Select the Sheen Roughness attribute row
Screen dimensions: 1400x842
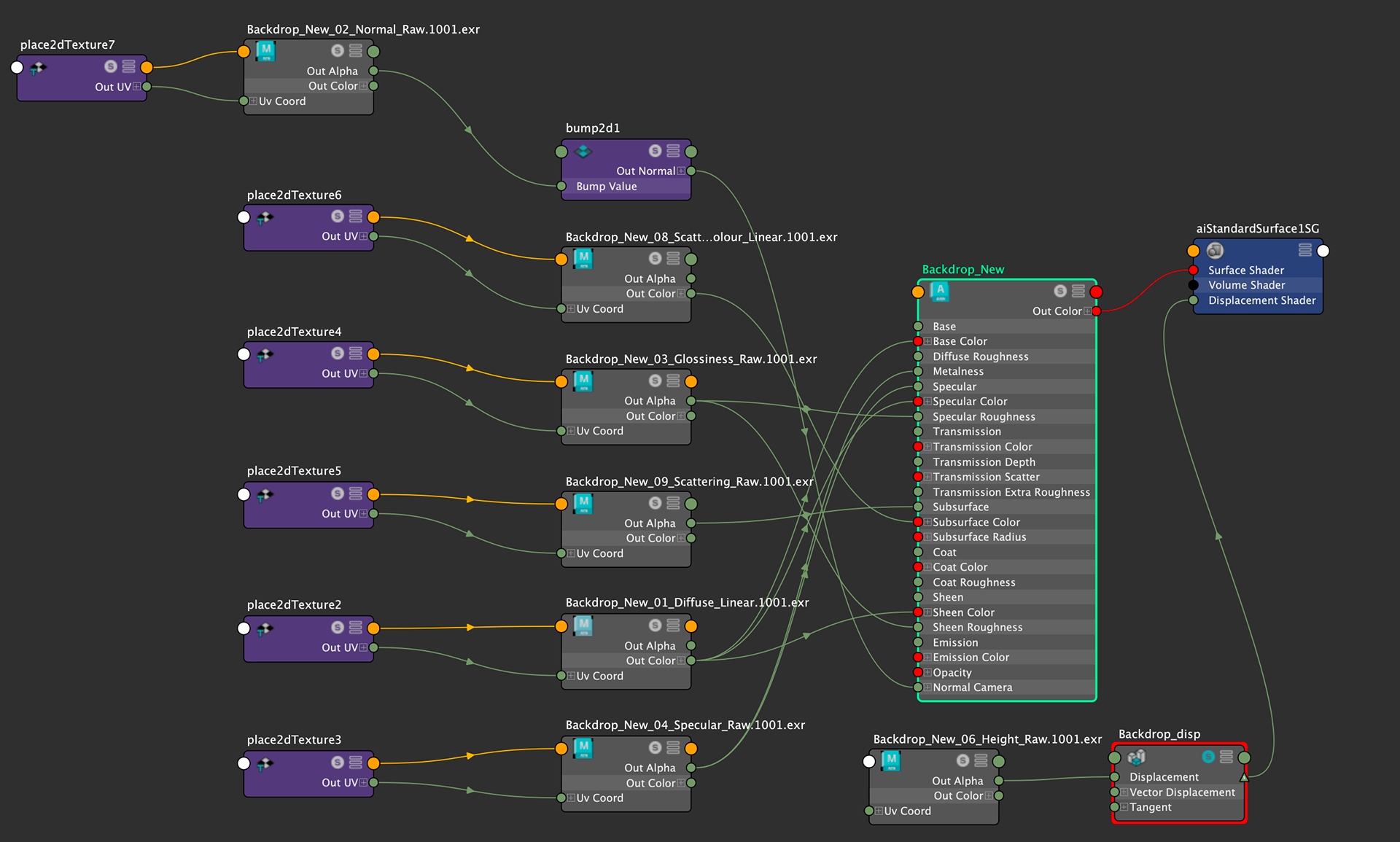click(x=1007, y=628)
